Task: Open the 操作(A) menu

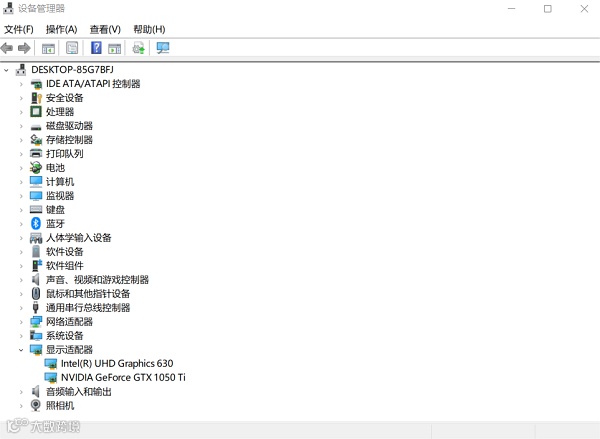Action: [62, 29]
